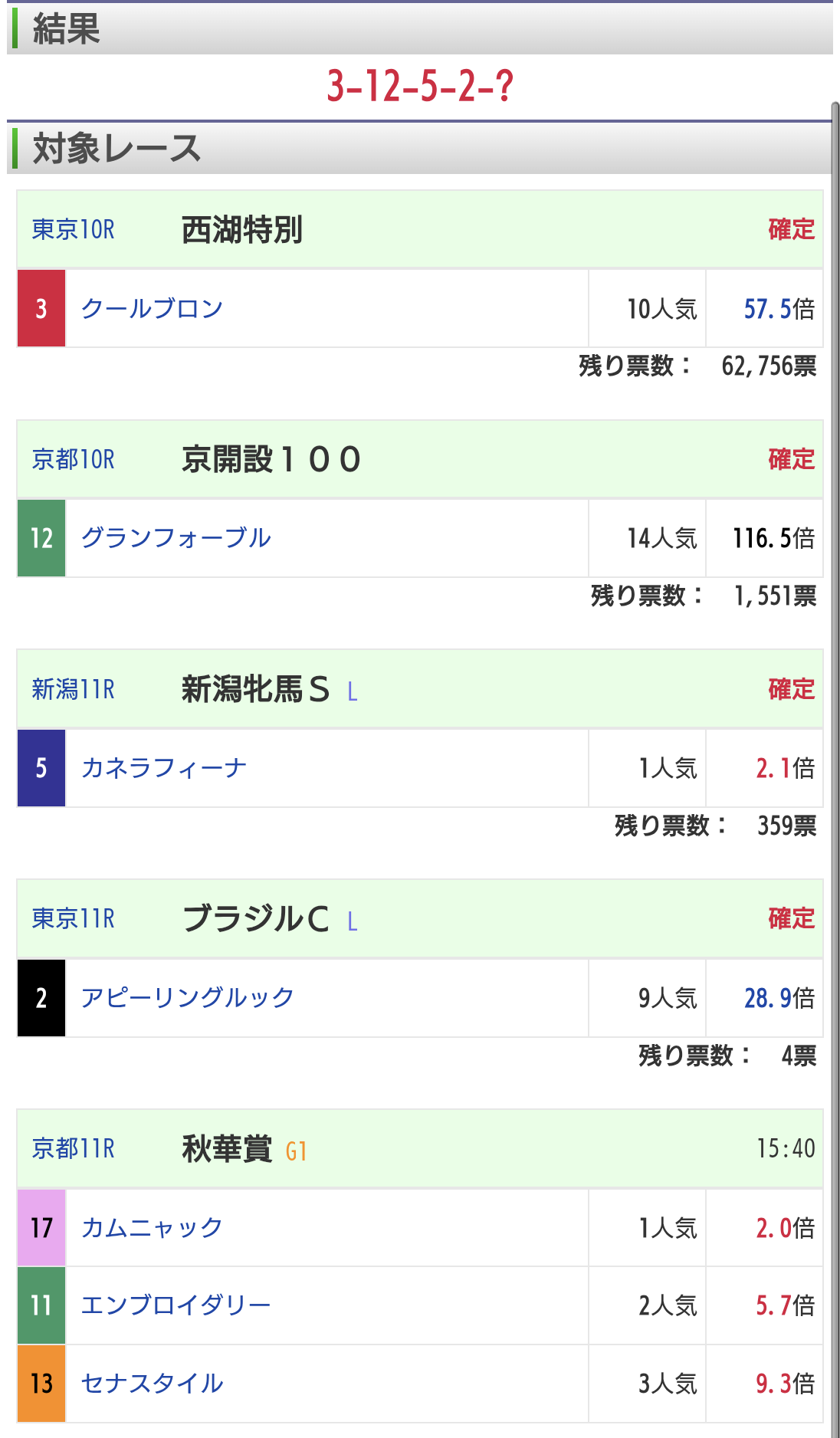Image resolution: width=840 pixels, height=1438 pixels.
Task: Tap the green number 11 badge
Action: coord(41,1305)
